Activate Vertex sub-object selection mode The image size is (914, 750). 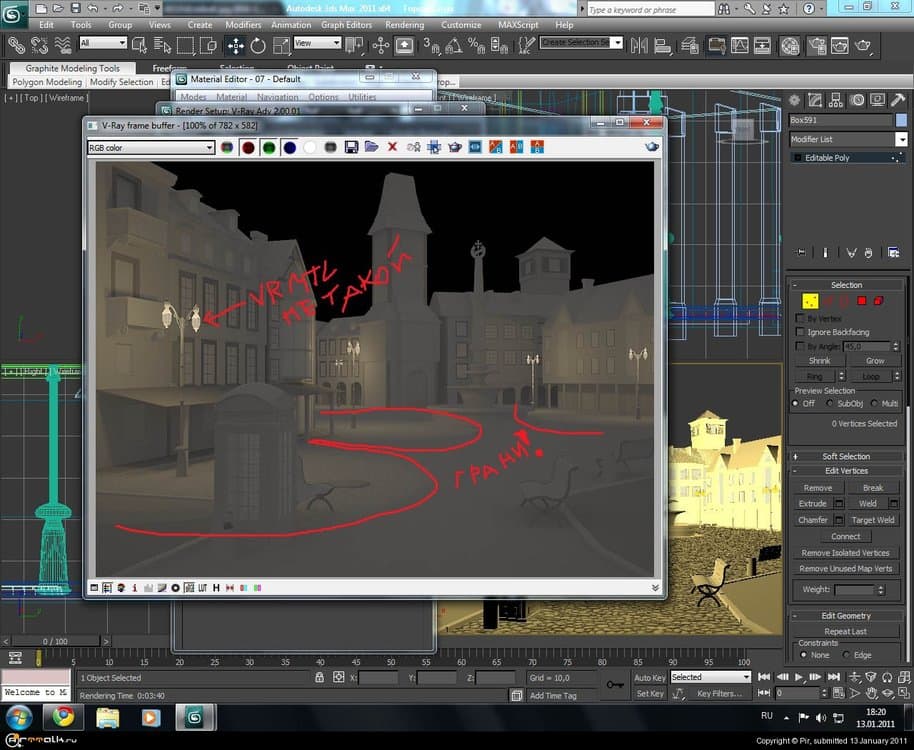pyautogui.click(x=811, y=301)
